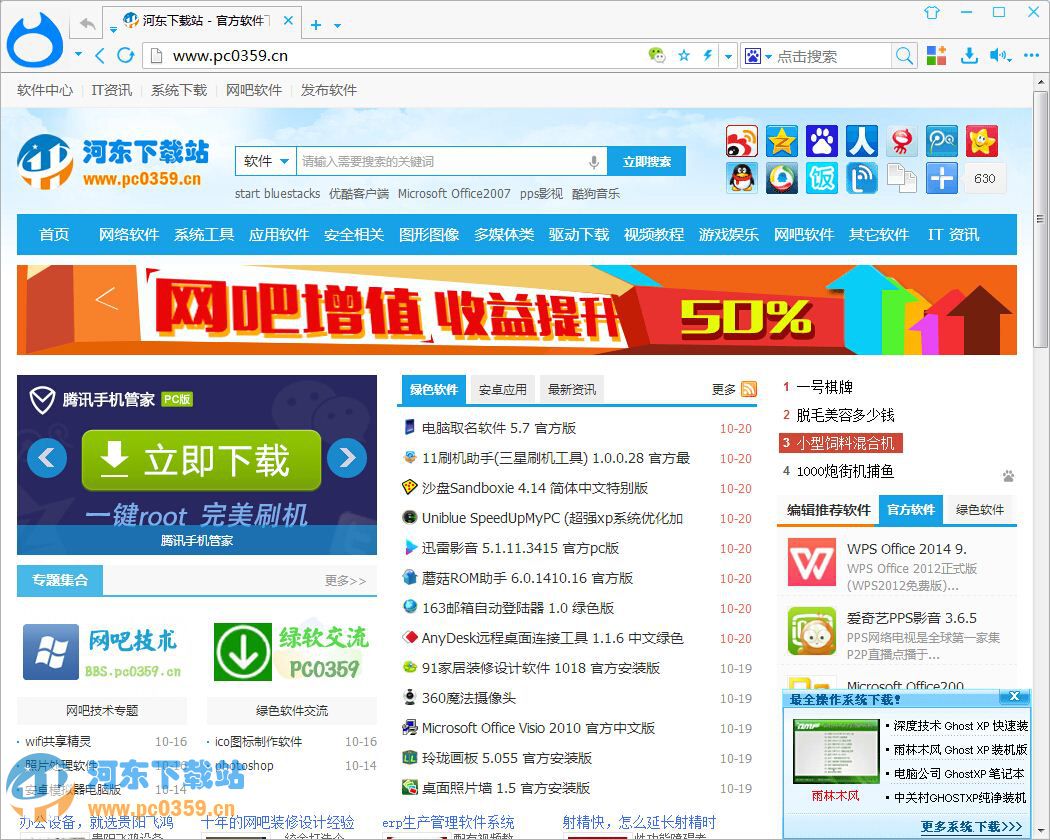
Task: Open the three-dots browser menu
Action: pyautogui.click(x=1032, y=56)
